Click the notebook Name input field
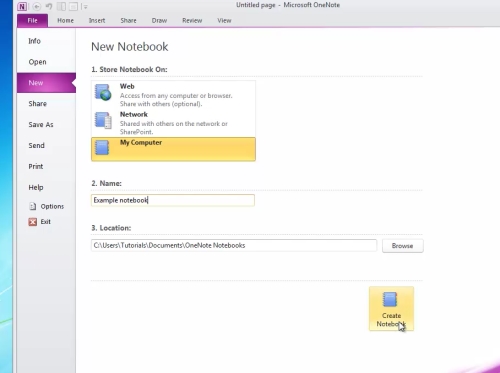The width and height of the screenshot is (500, 373). point(173,200)
